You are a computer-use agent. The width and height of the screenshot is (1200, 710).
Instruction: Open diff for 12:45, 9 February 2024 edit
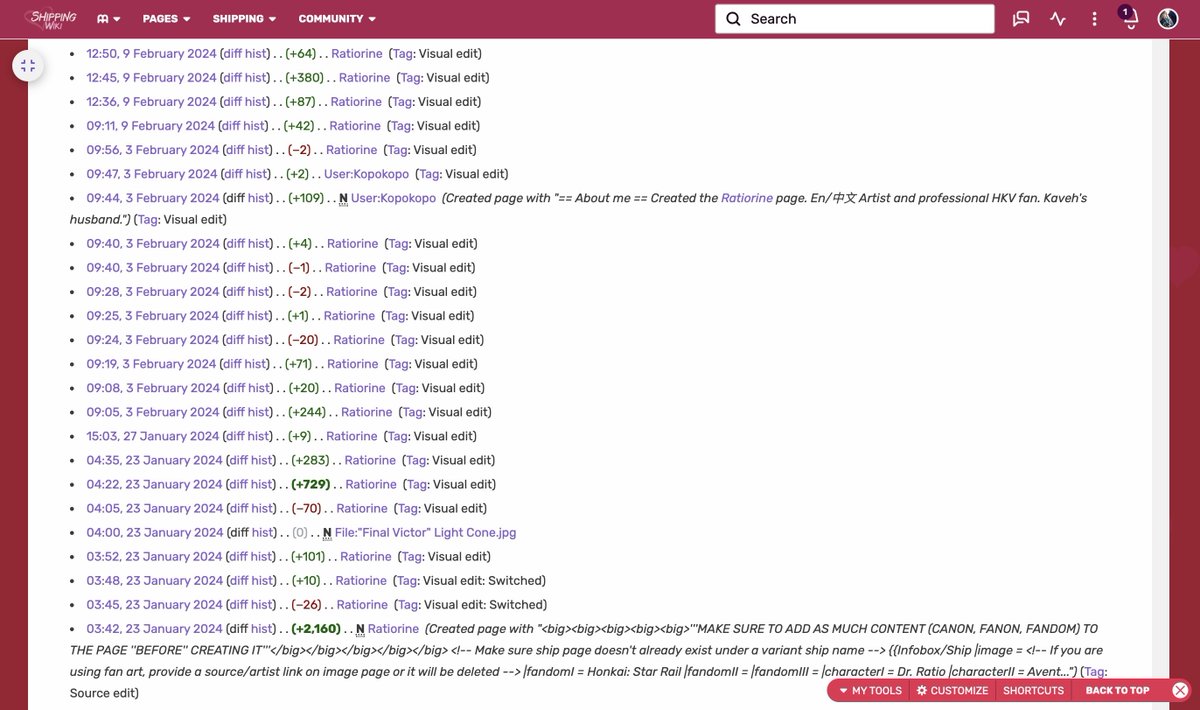point(232,78)
